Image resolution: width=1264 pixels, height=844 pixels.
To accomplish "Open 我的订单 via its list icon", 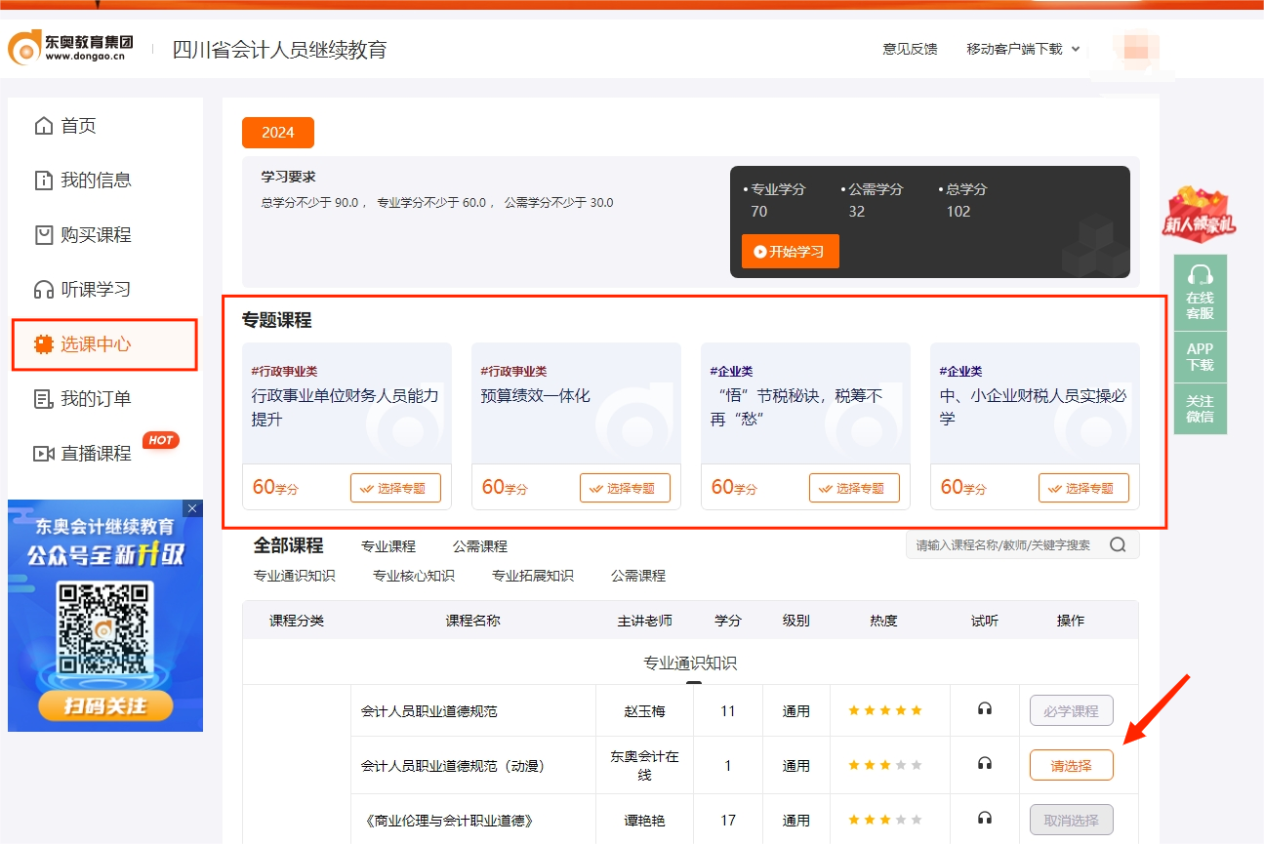I will tap(43, 398).
